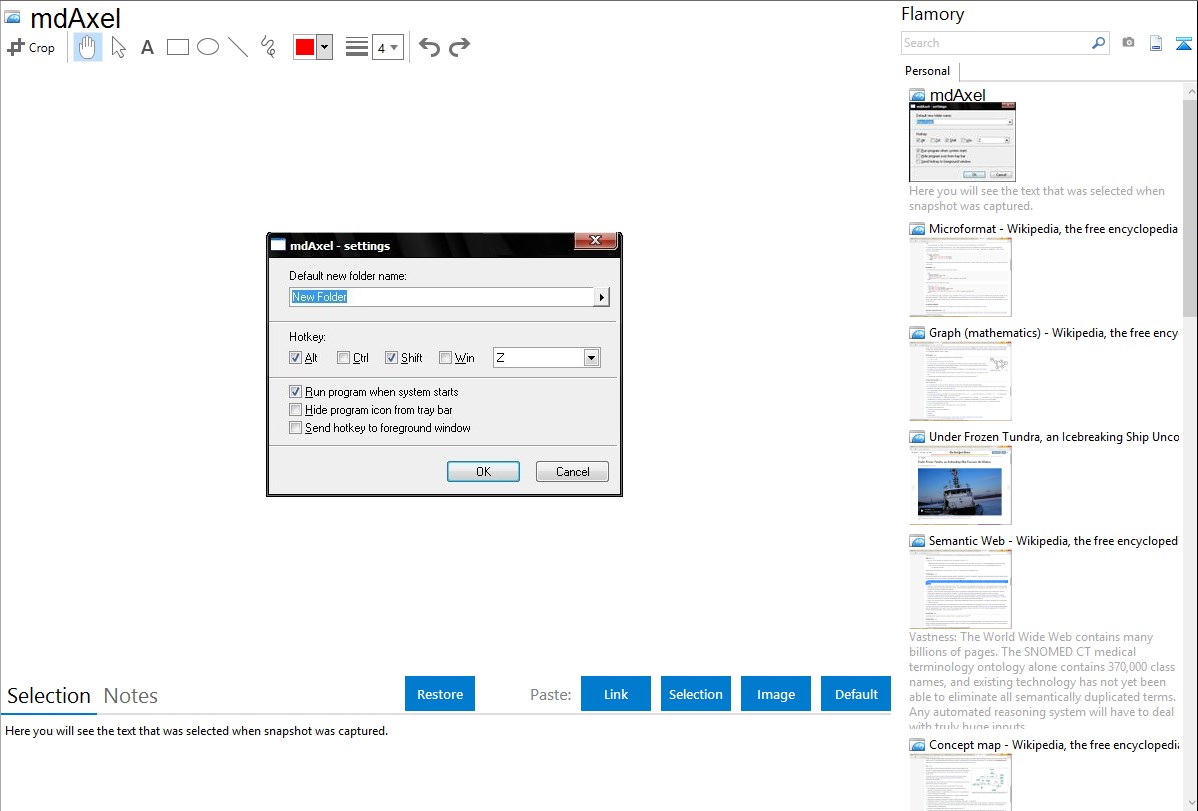
Task: Uncheck Run program when system starts
Action: tap(296, 391)
